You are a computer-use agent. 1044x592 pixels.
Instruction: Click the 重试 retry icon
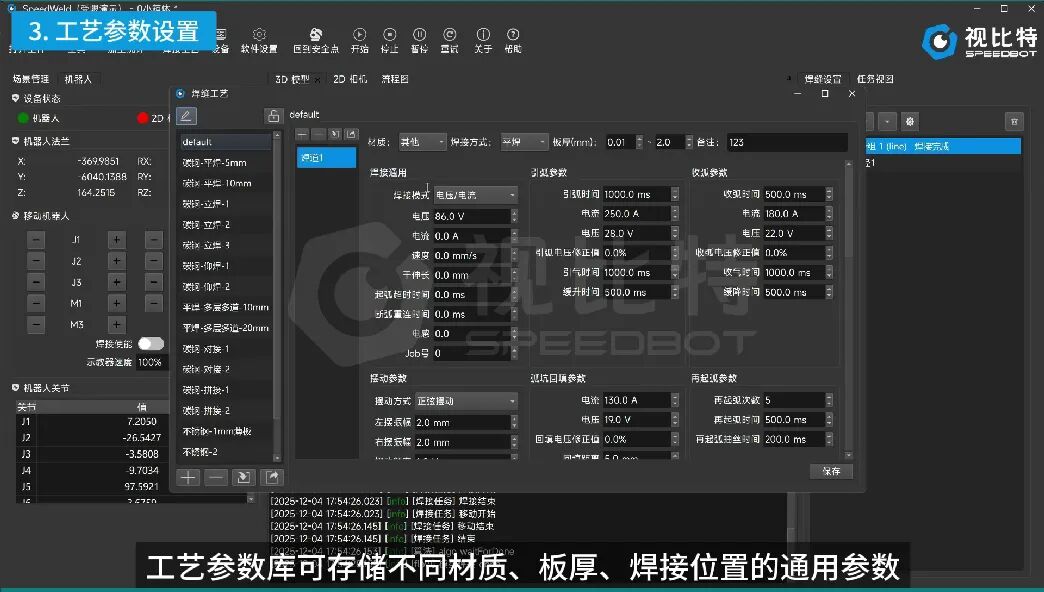[x=449, y=41]
